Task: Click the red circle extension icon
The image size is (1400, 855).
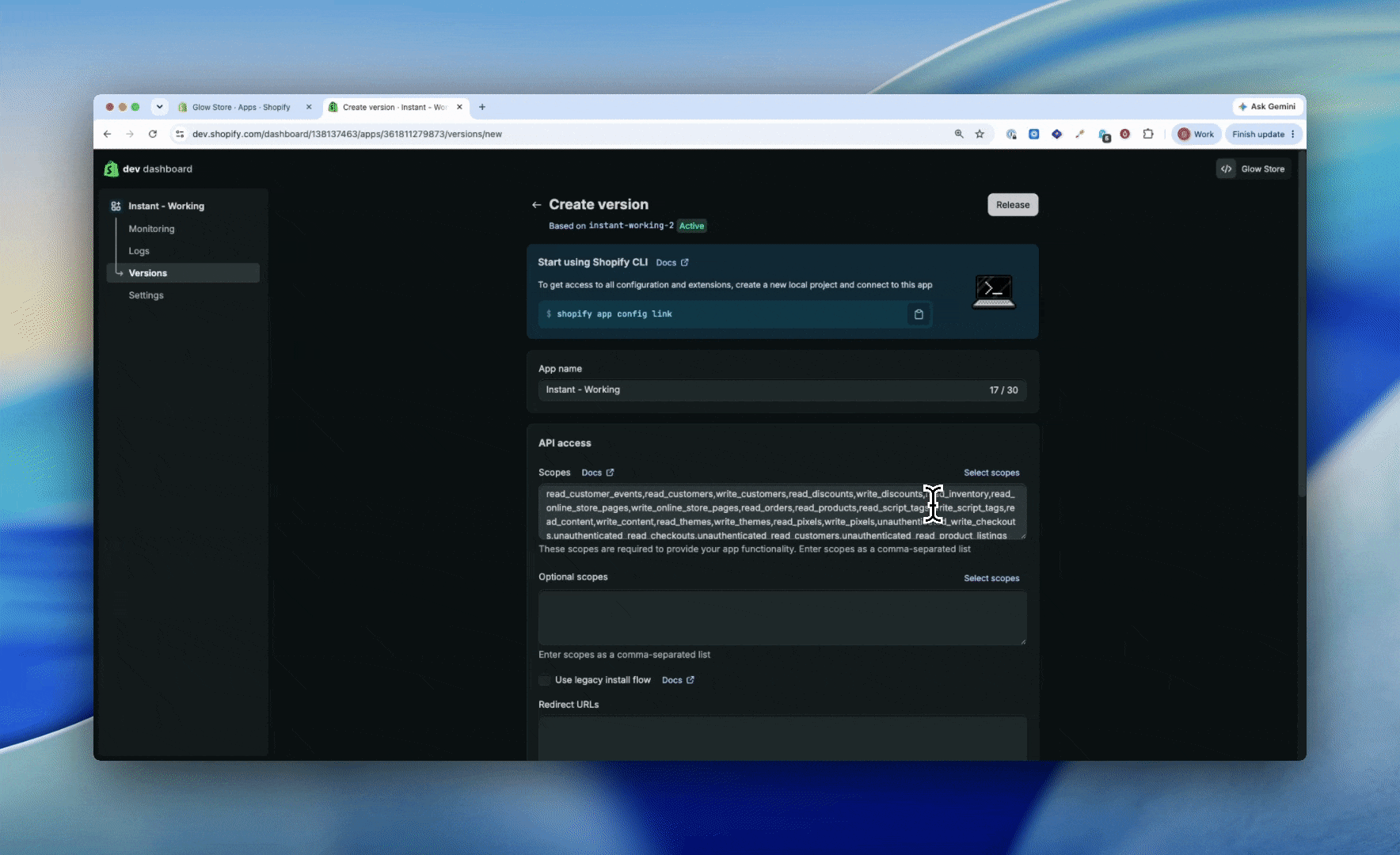Action: point(1125,134)
